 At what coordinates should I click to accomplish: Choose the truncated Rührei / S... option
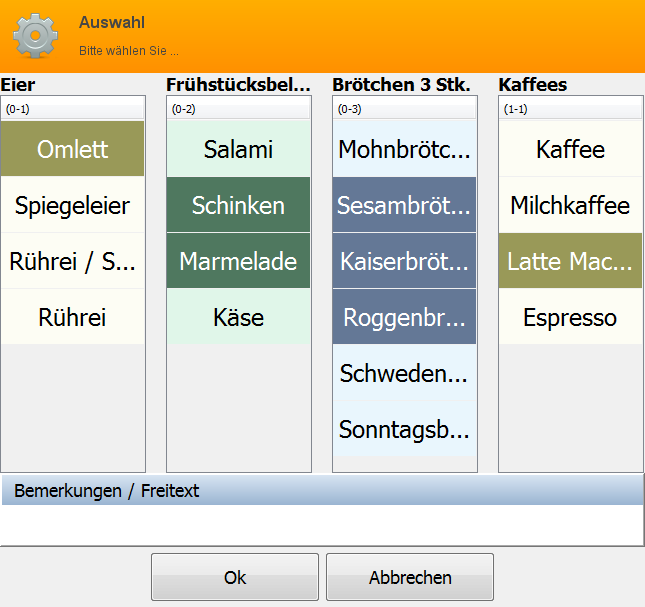click(73, 262)
